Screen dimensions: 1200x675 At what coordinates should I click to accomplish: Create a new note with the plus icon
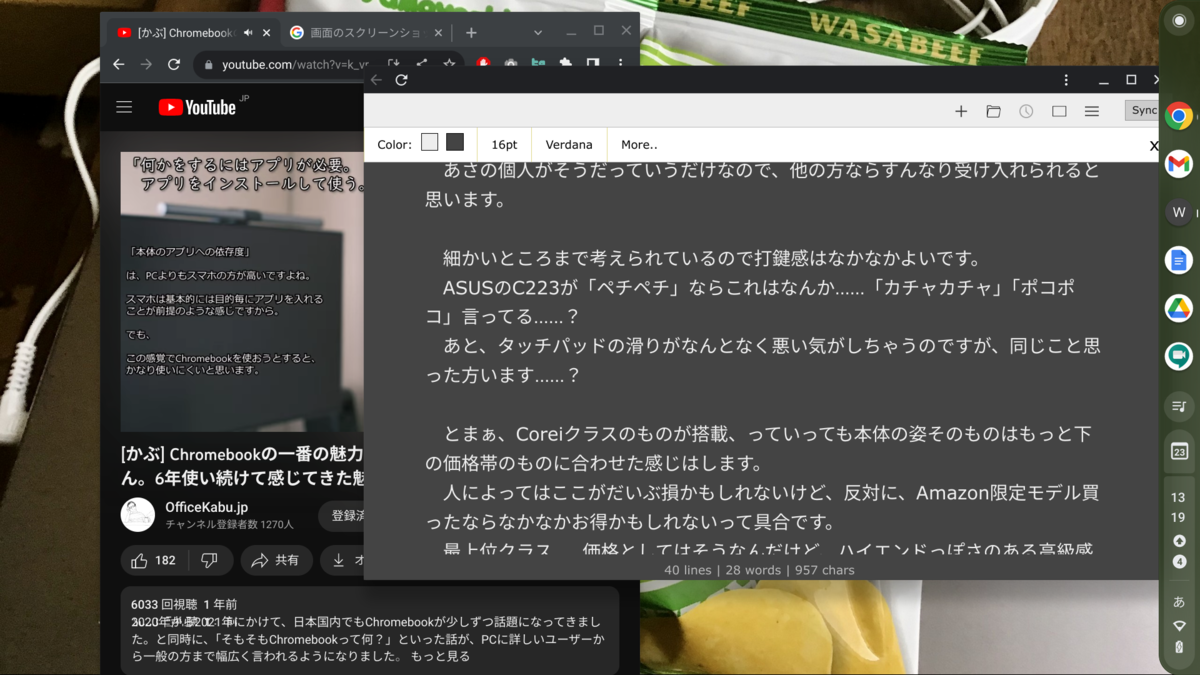pos(961,111)
